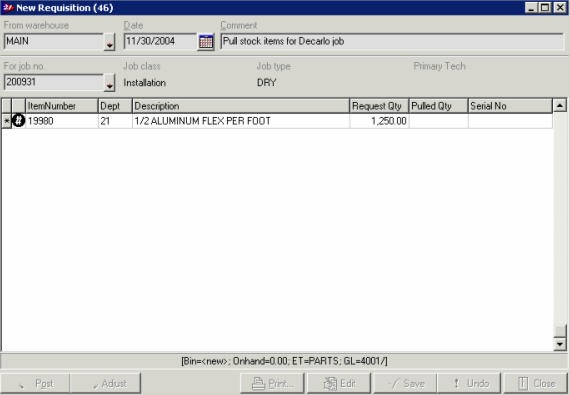
Task: Click the Close button at the bottom
Action: coord(536,383)
